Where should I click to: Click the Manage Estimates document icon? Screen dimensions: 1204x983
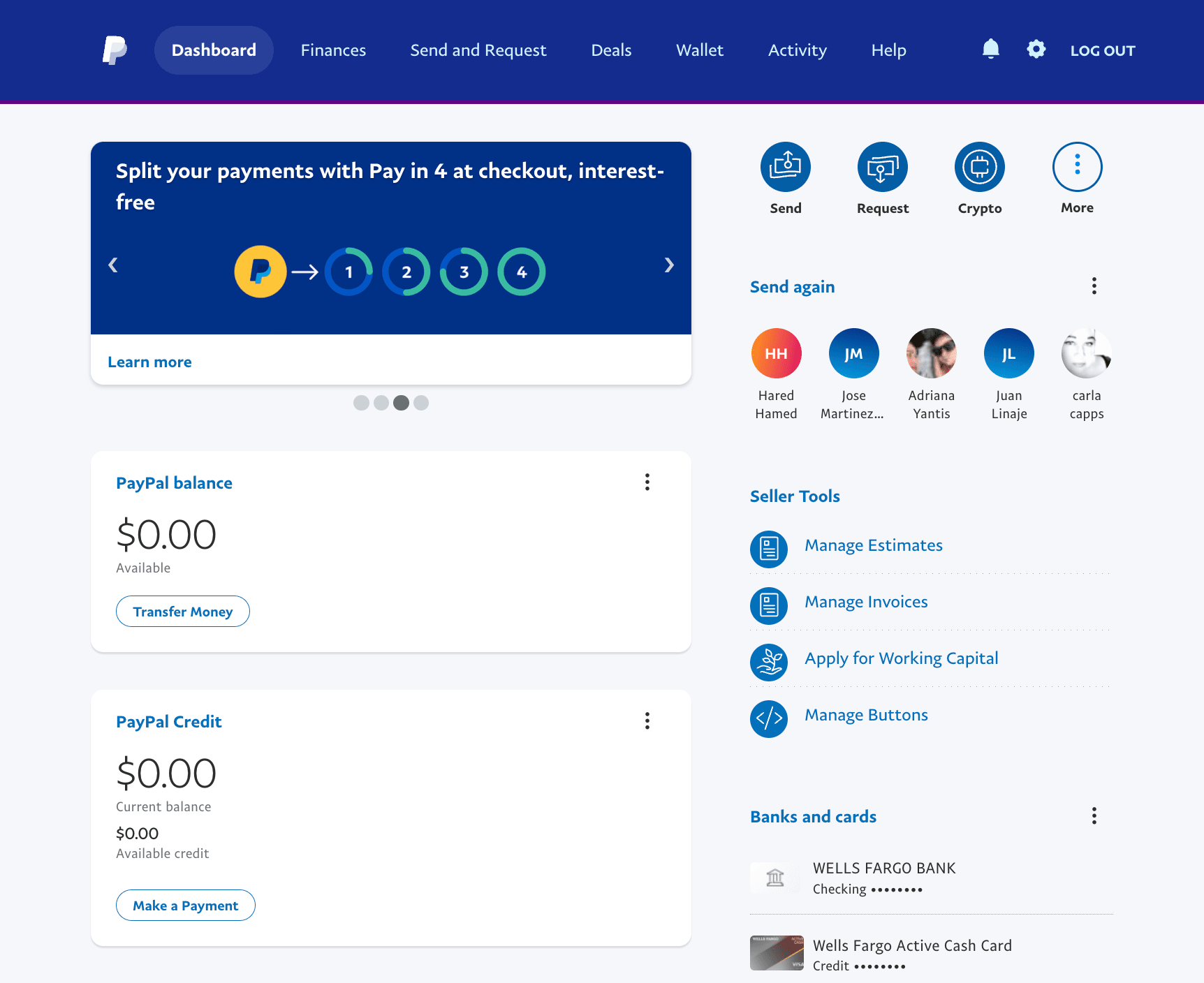pos(769,549)
